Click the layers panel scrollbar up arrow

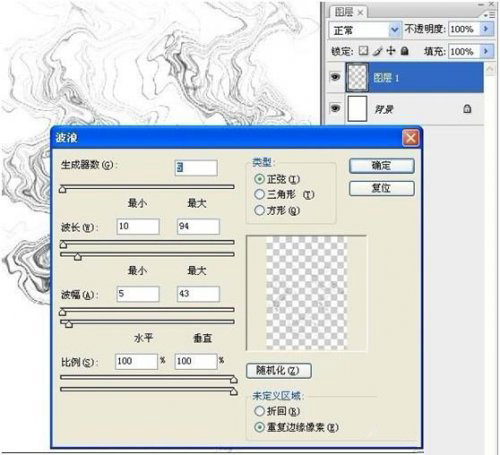click(490, 69)
